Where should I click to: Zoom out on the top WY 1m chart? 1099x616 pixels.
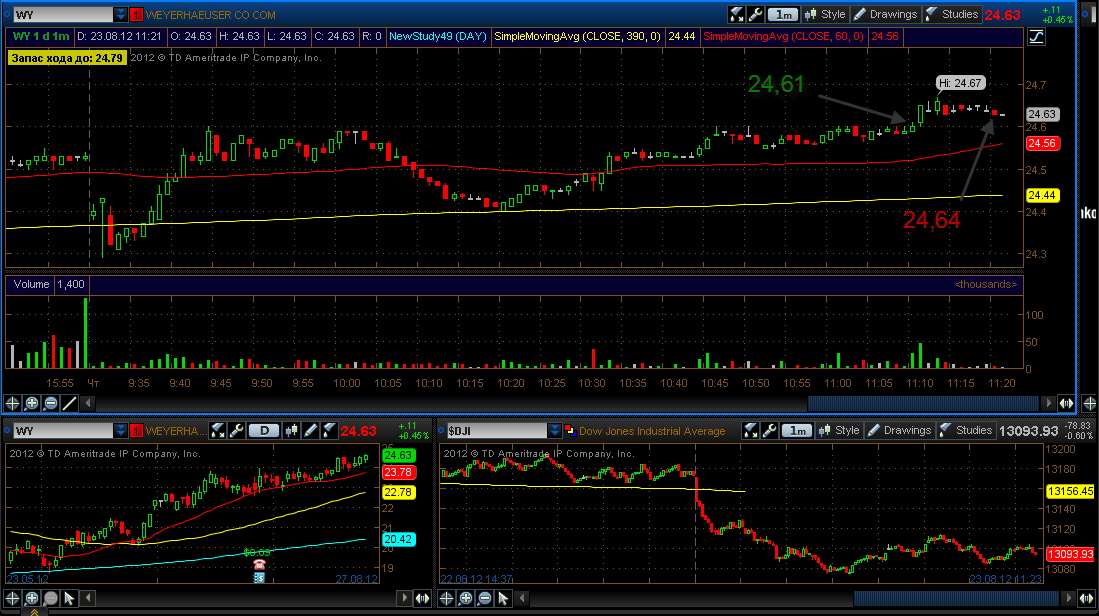point(50,403)
